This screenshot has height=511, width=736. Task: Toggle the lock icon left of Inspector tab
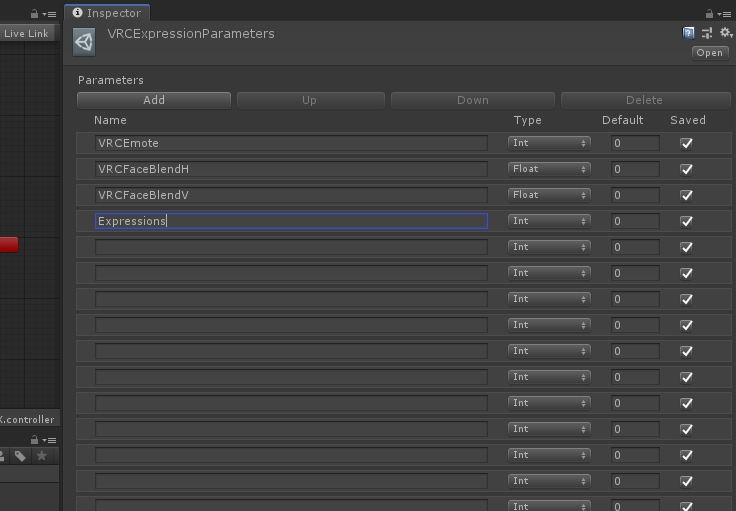pyautogui.click(x=34, y=14)
